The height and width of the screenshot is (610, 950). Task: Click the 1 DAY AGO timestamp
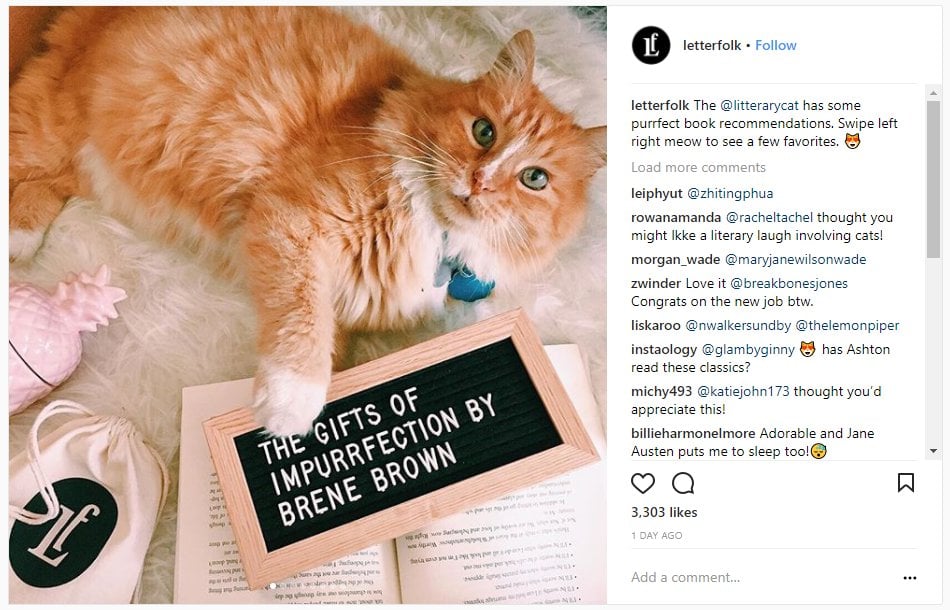coord(657,535)
